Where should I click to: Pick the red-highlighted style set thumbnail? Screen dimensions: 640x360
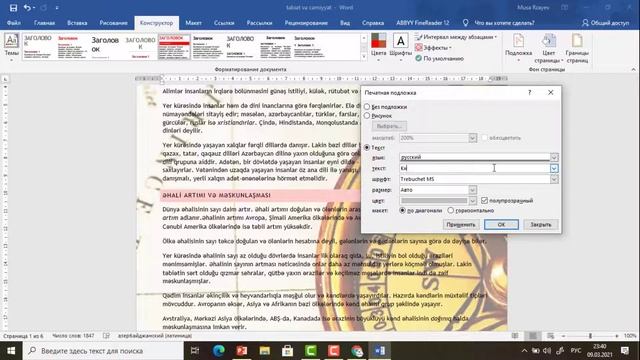point(174,47)
